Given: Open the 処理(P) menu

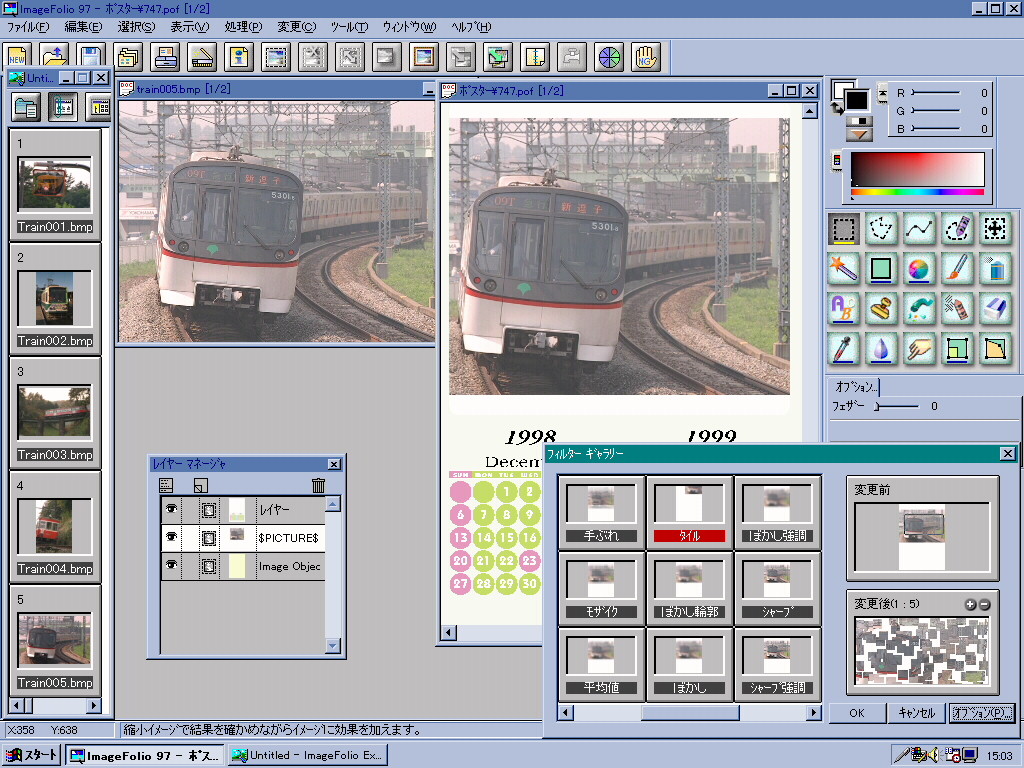Looking at the screenshot, I should coord(243,27).
